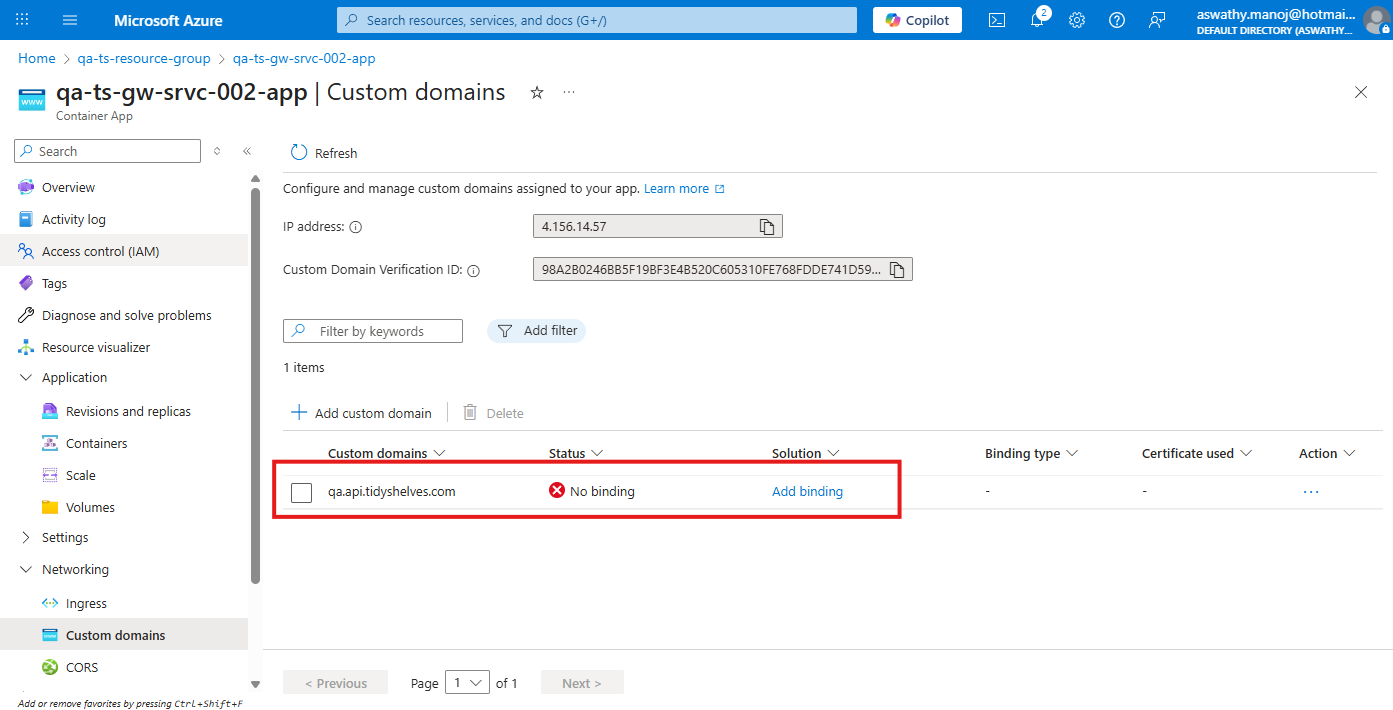Open row action ellipsis for qa.api.tidyshelves.com
The width and height of the screenshot is (1393, 710).
(1311, 492)
